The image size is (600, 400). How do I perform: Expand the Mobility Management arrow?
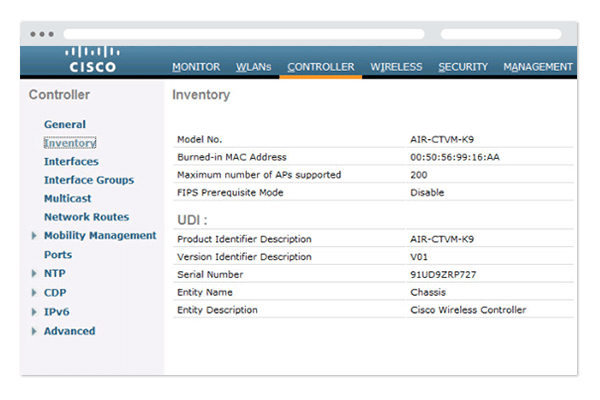(35, 236)
